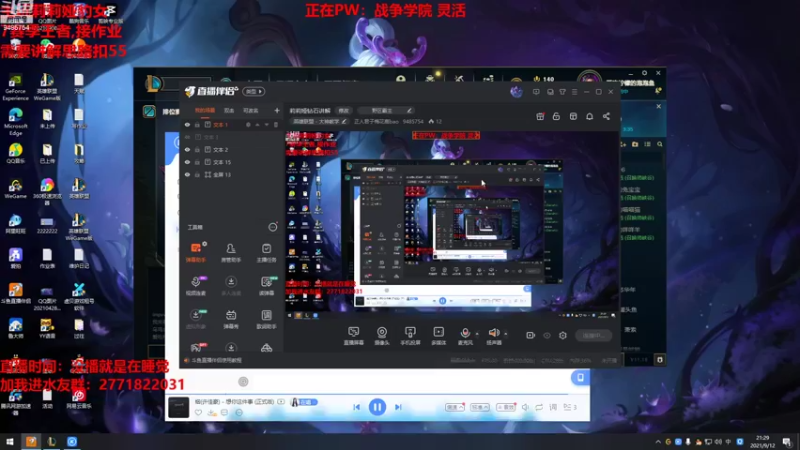Open toolbox more options circle icon
The width and height of the screenshot is (800, 450).
(273, 227)
